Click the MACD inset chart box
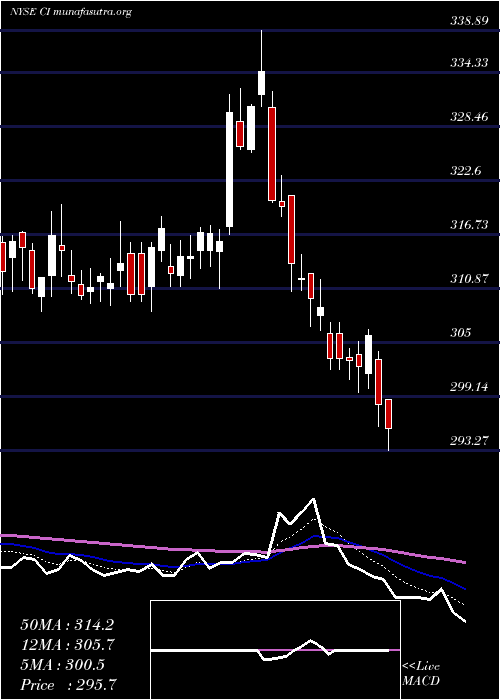This screenshot has width=500, height=700. point(275,650)
